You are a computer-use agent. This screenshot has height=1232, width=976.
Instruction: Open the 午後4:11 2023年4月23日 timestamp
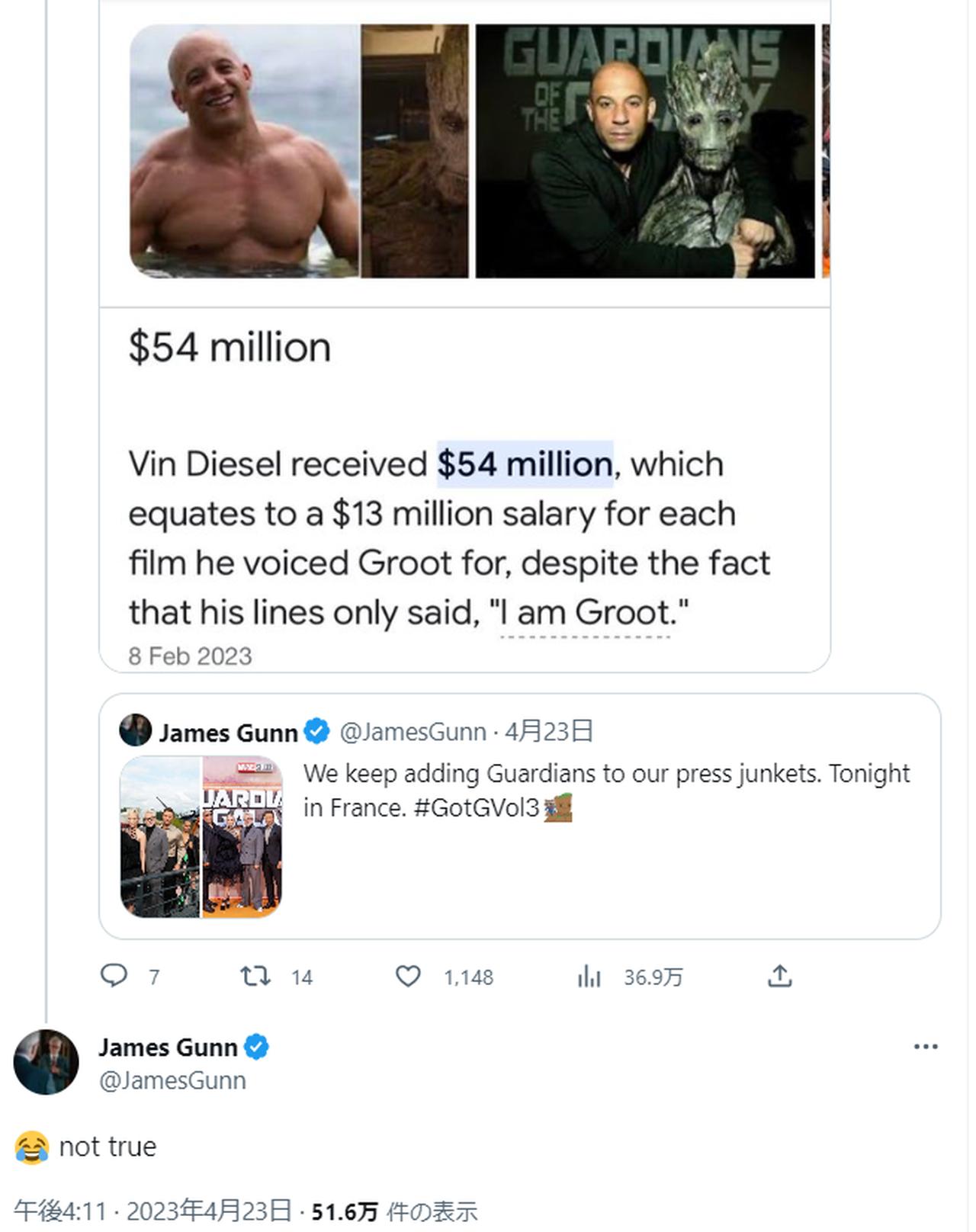pyautogui.click(x=152, y=1211)
